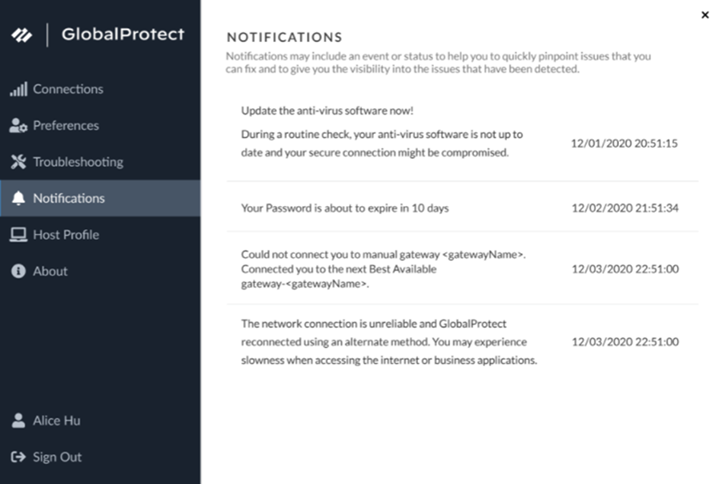720x484 pixels.
Task: Click the signal bars icon beside Connections
Action: 18,89
